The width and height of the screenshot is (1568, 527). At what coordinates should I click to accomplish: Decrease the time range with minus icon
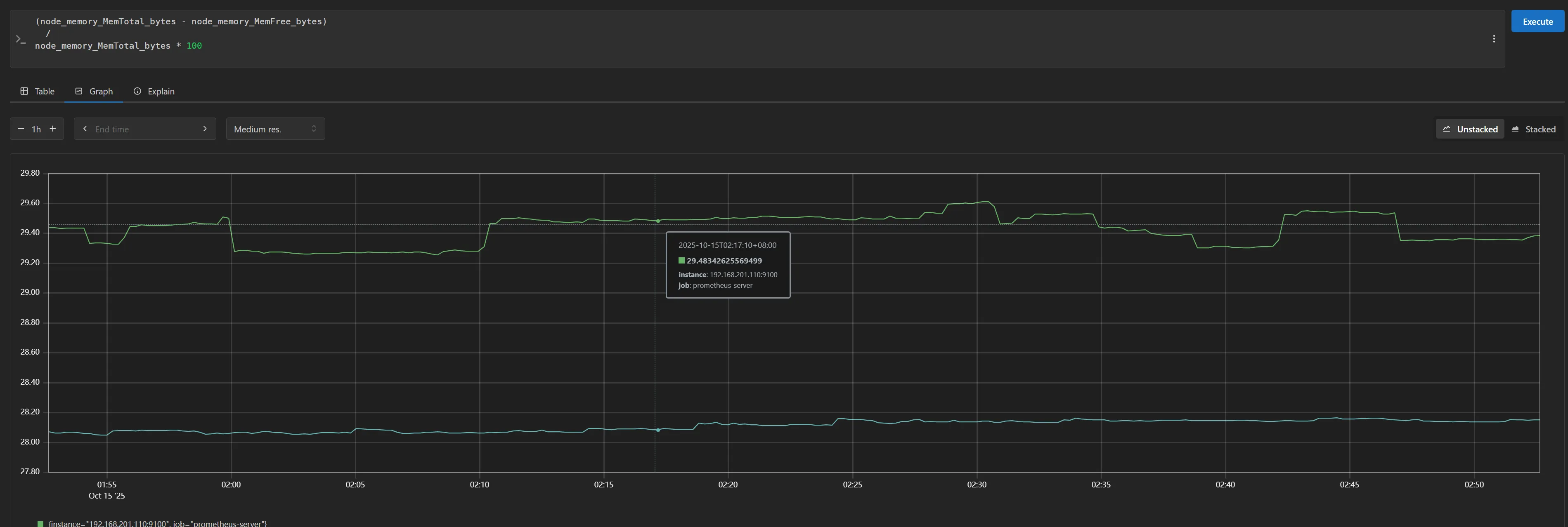pos(21,129)
